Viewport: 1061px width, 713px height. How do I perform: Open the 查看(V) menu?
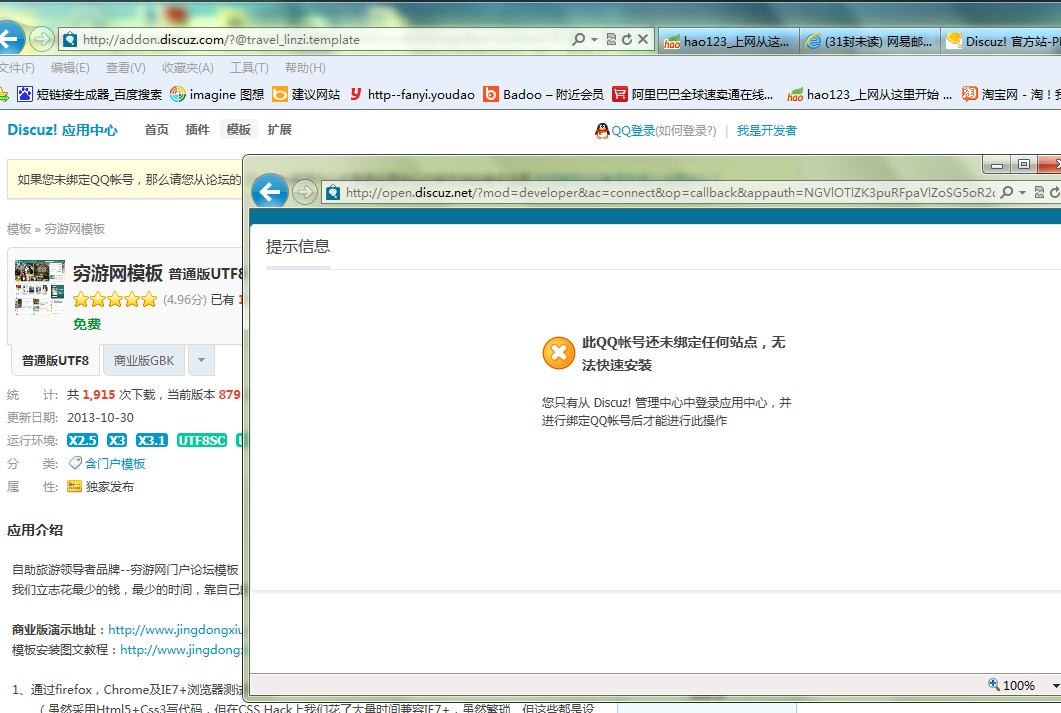point(125,68)
